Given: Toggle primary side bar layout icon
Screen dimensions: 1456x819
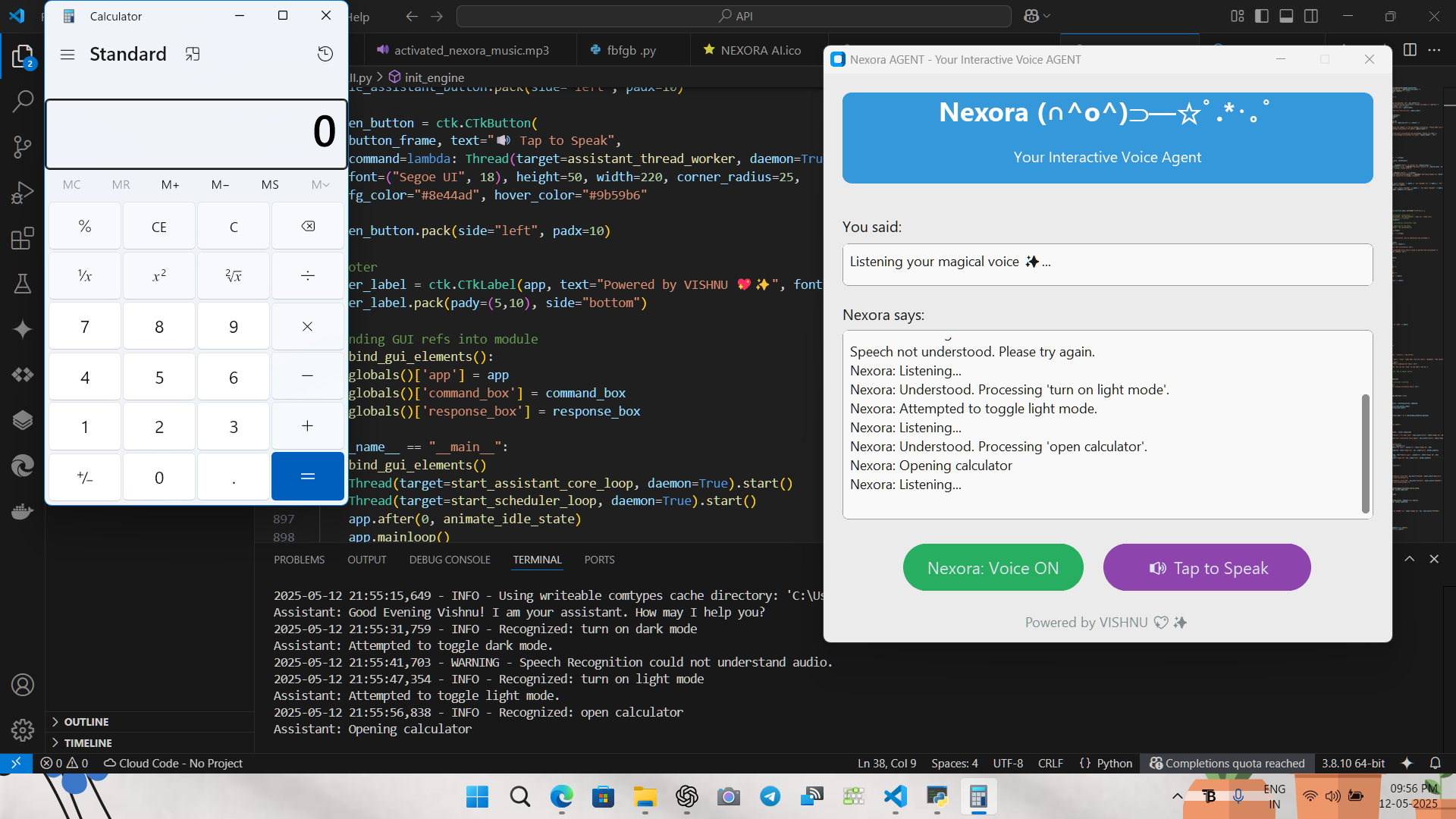Looking at the screenshot, I should point(1262,16).
